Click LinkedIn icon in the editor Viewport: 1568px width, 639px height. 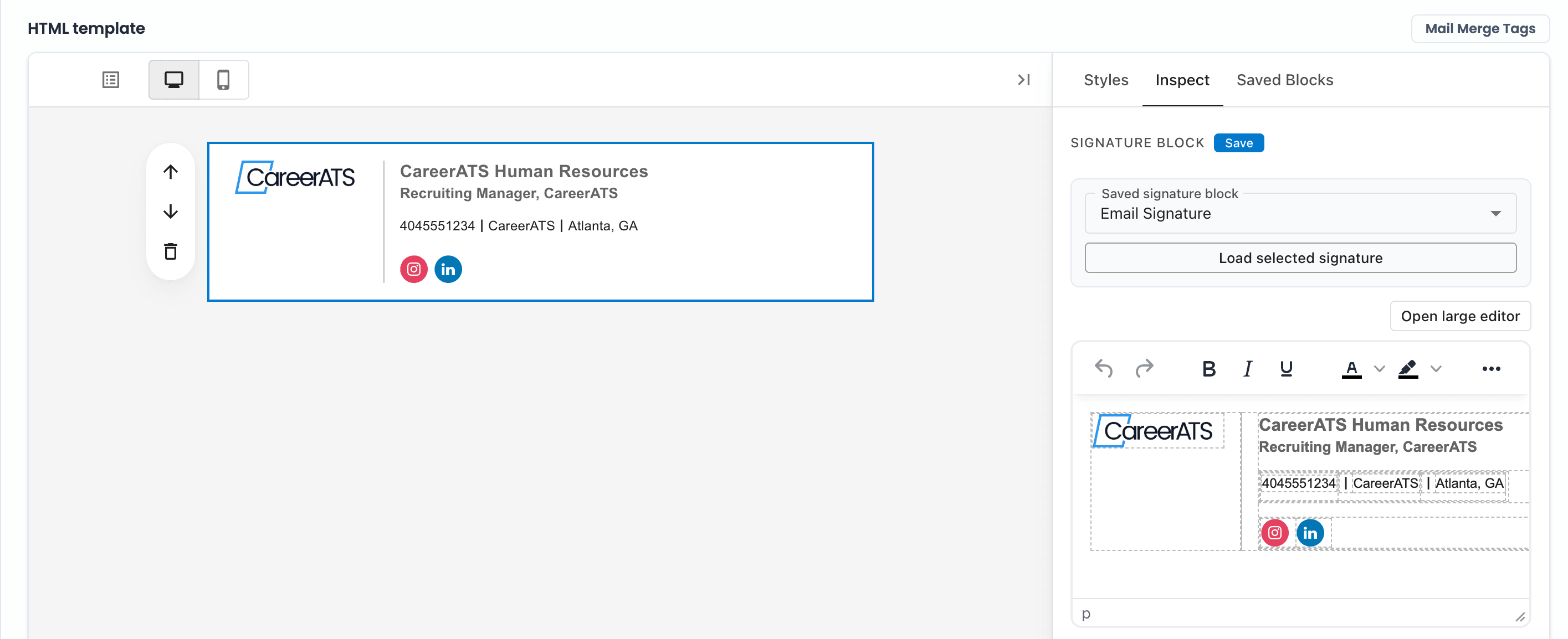tap(1310, 533)
